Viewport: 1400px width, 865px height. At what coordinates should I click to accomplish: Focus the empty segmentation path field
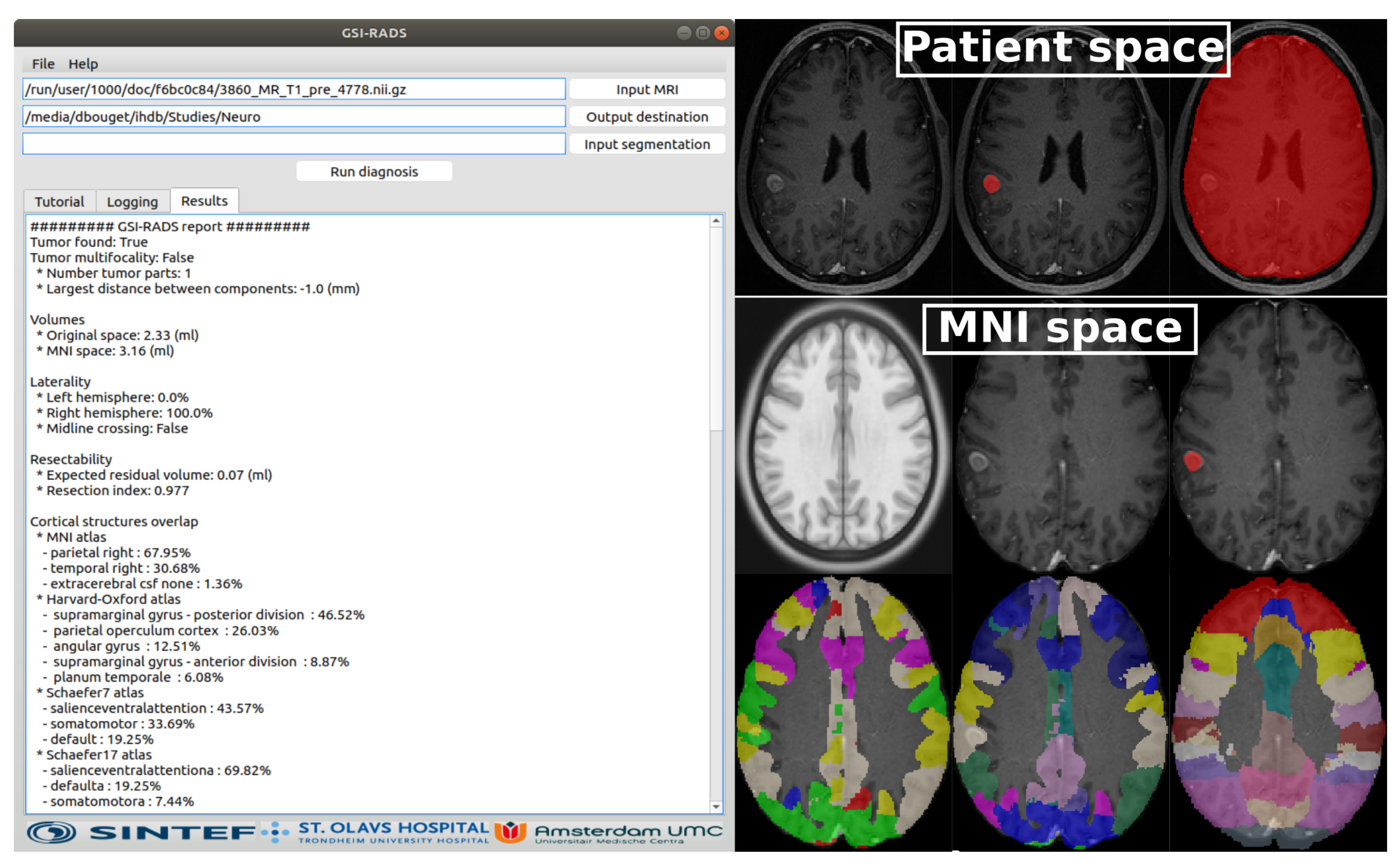pos(293,144)
